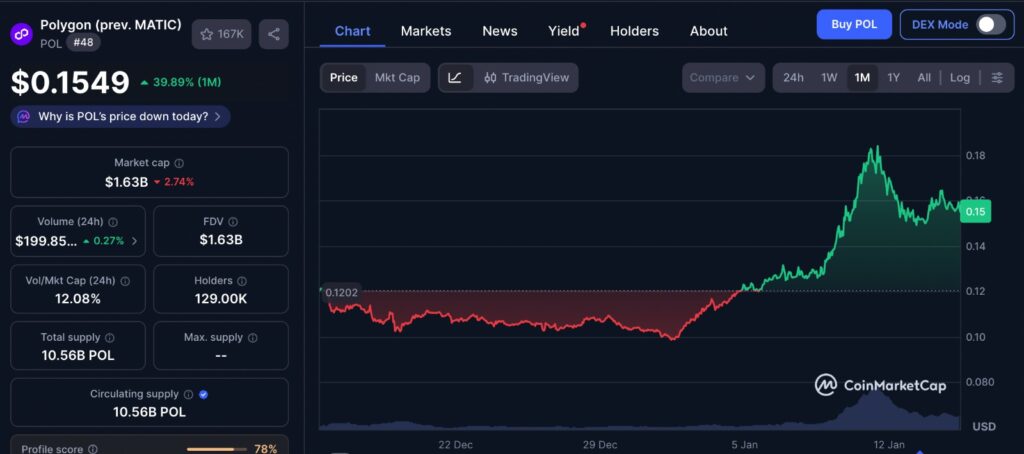This screenshot has width=1024, height=454.
Task: Expand "Why is POL's price down today?"
Action: point(120,117)
